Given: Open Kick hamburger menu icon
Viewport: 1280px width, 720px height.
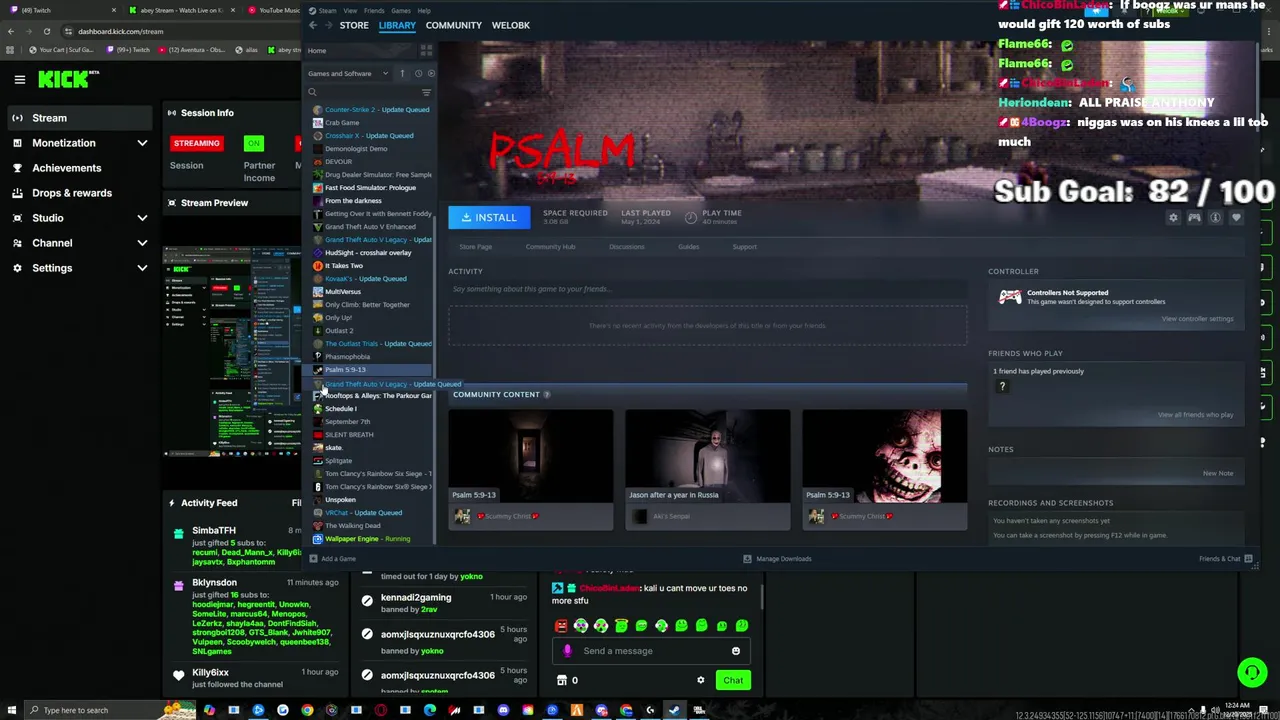Looking at the screenshot, I should pos(19,79).
